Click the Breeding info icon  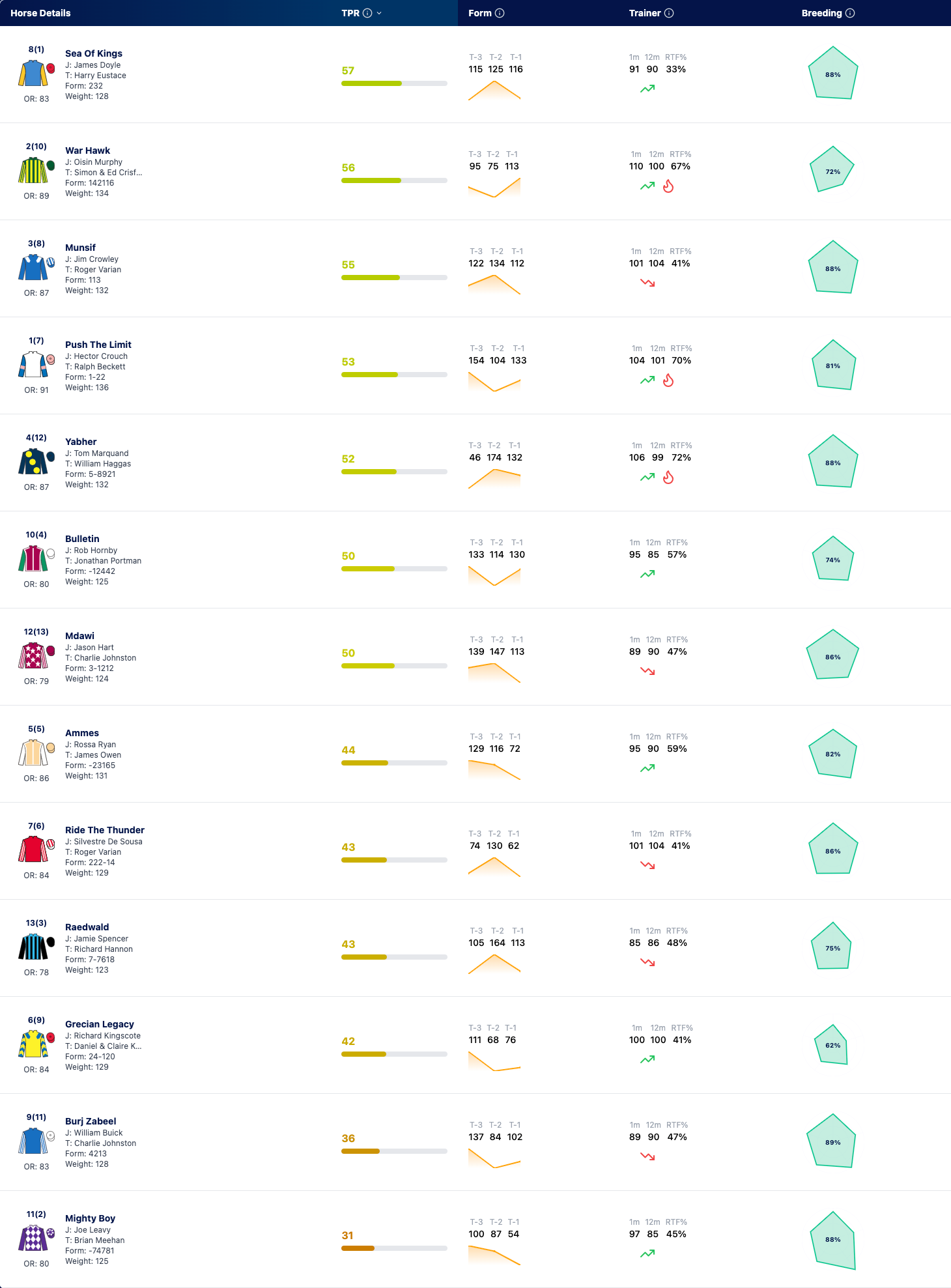click(x=850, y=13)
